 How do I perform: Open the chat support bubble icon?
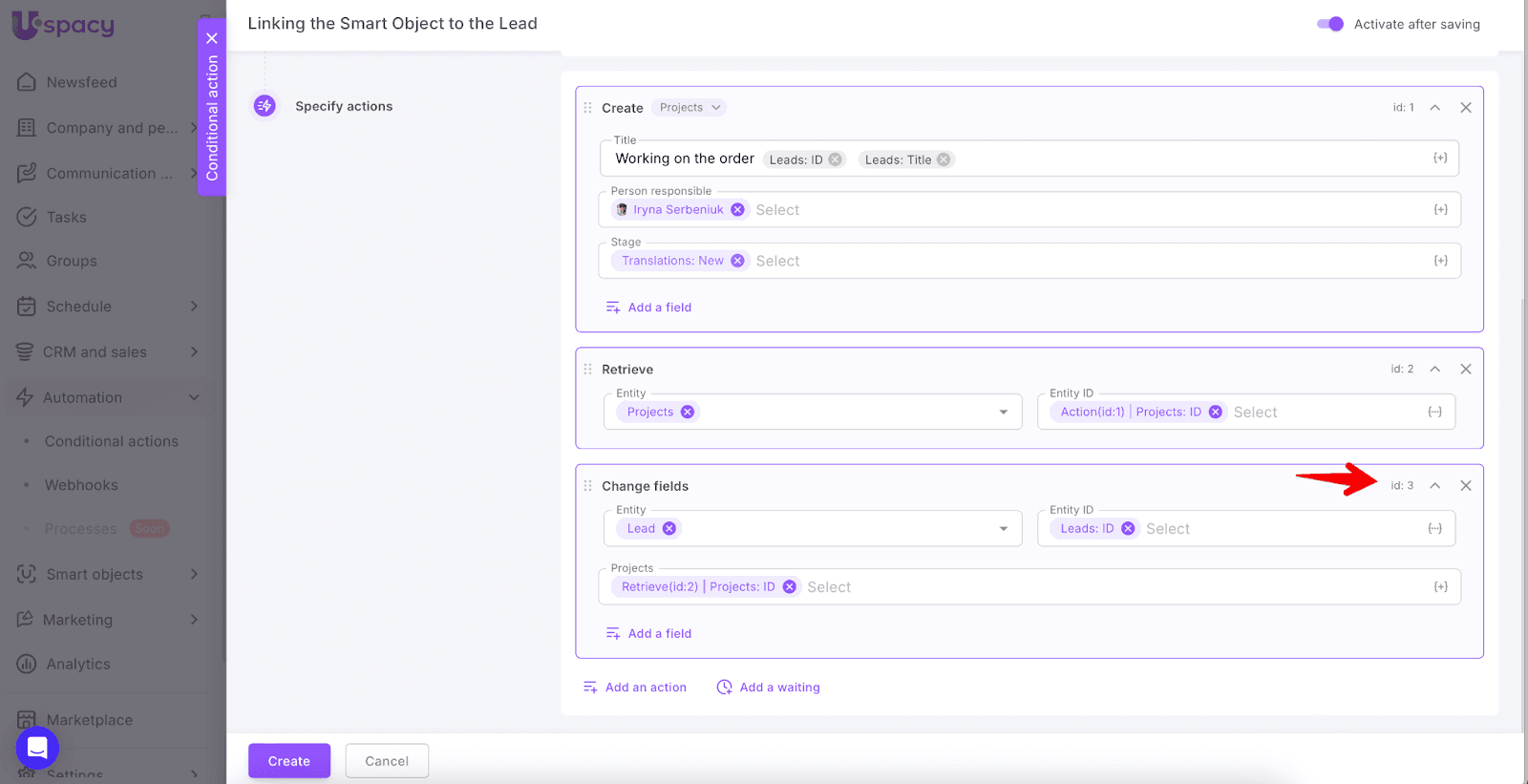point(37,748)
